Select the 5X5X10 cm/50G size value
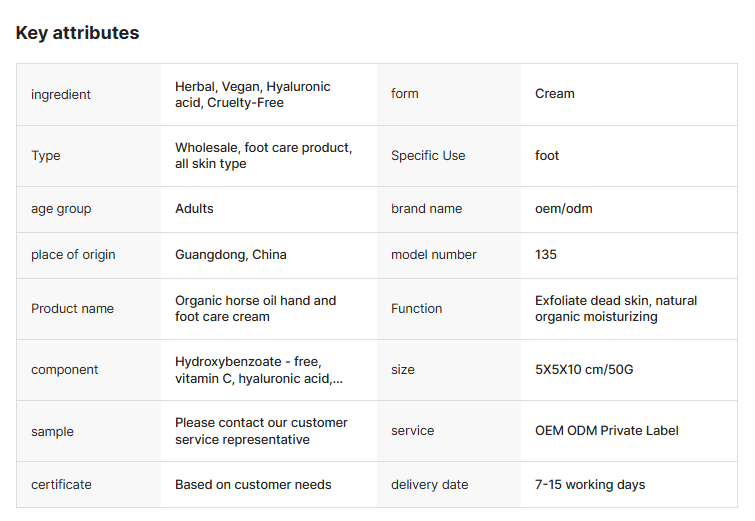The image size is (755, 521). click(584, 369)
